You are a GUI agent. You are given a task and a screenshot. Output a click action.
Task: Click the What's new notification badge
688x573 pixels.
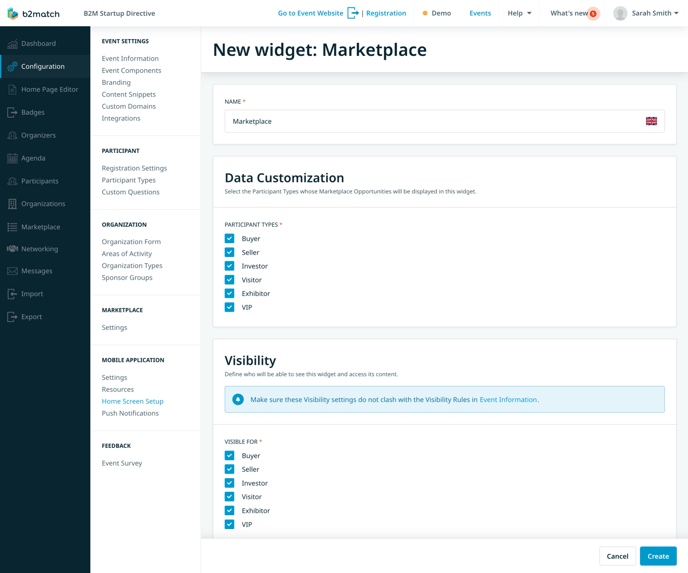tap(593, 14)
